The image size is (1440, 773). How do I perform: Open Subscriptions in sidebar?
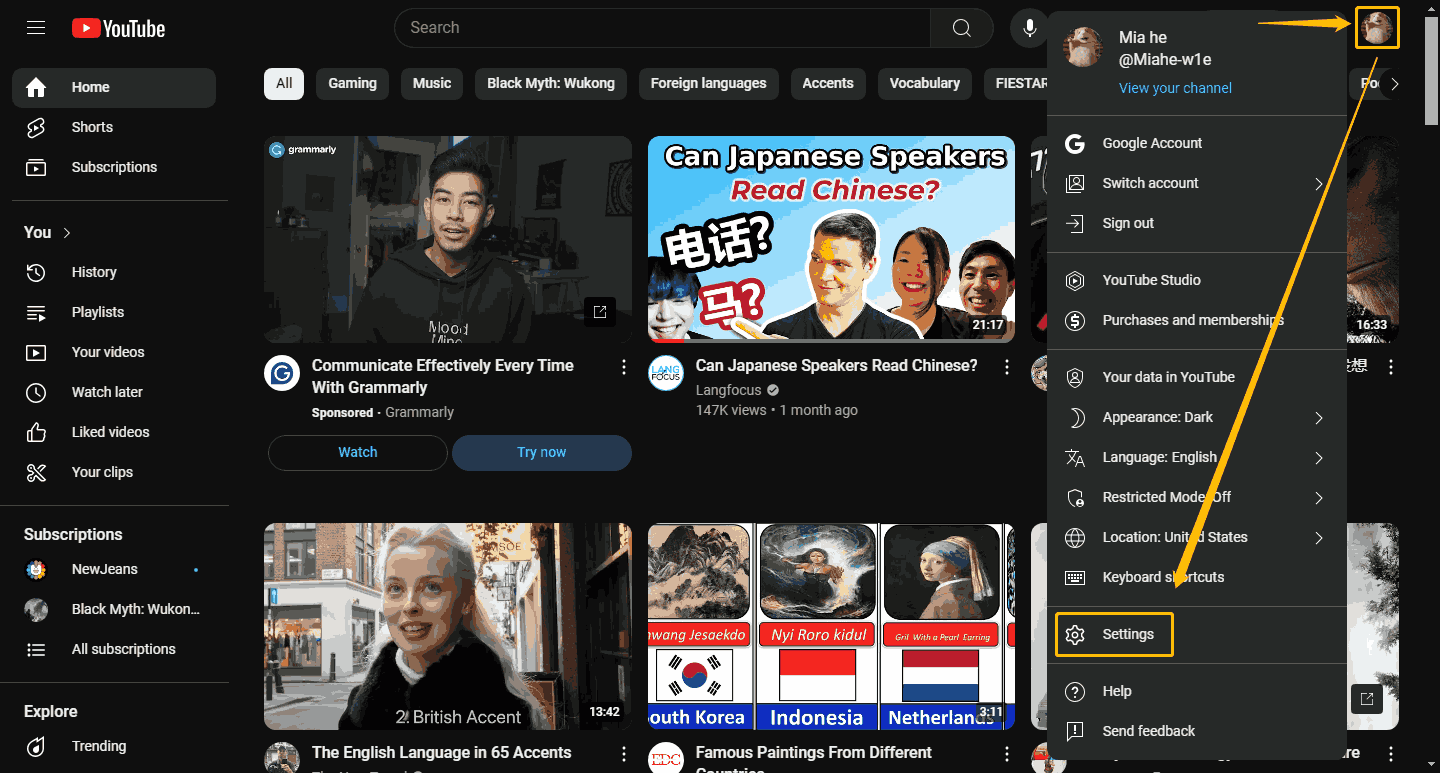pyautogui.click(x=114, y=167)
